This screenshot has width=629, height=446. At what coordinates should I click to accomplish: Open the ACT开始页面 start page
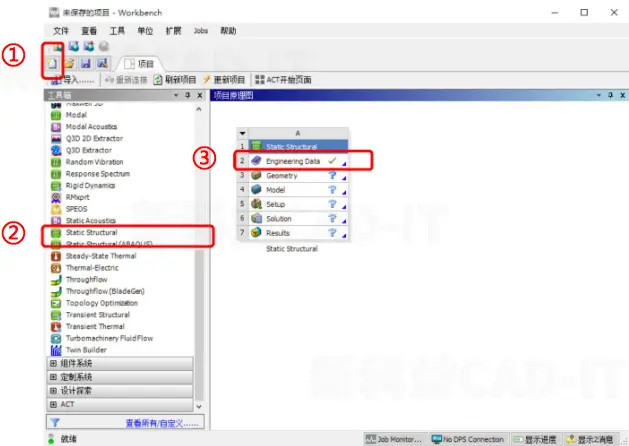(283, 80)
